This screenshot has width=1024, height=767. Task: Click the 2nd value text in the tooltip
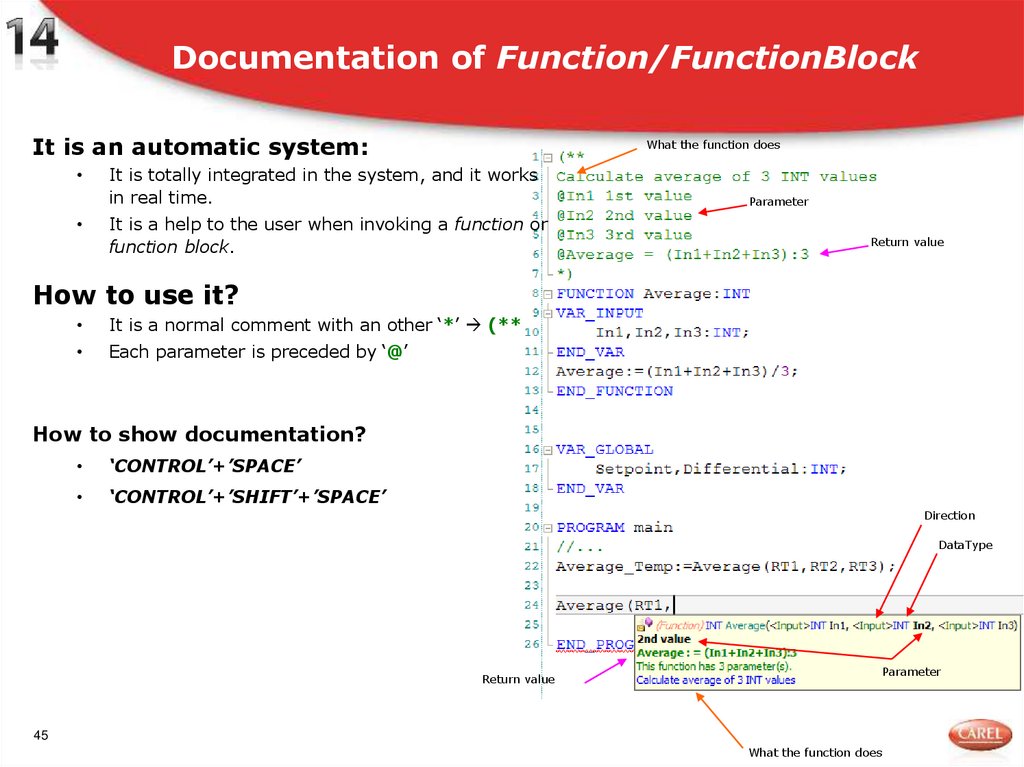tap(664, 638)
